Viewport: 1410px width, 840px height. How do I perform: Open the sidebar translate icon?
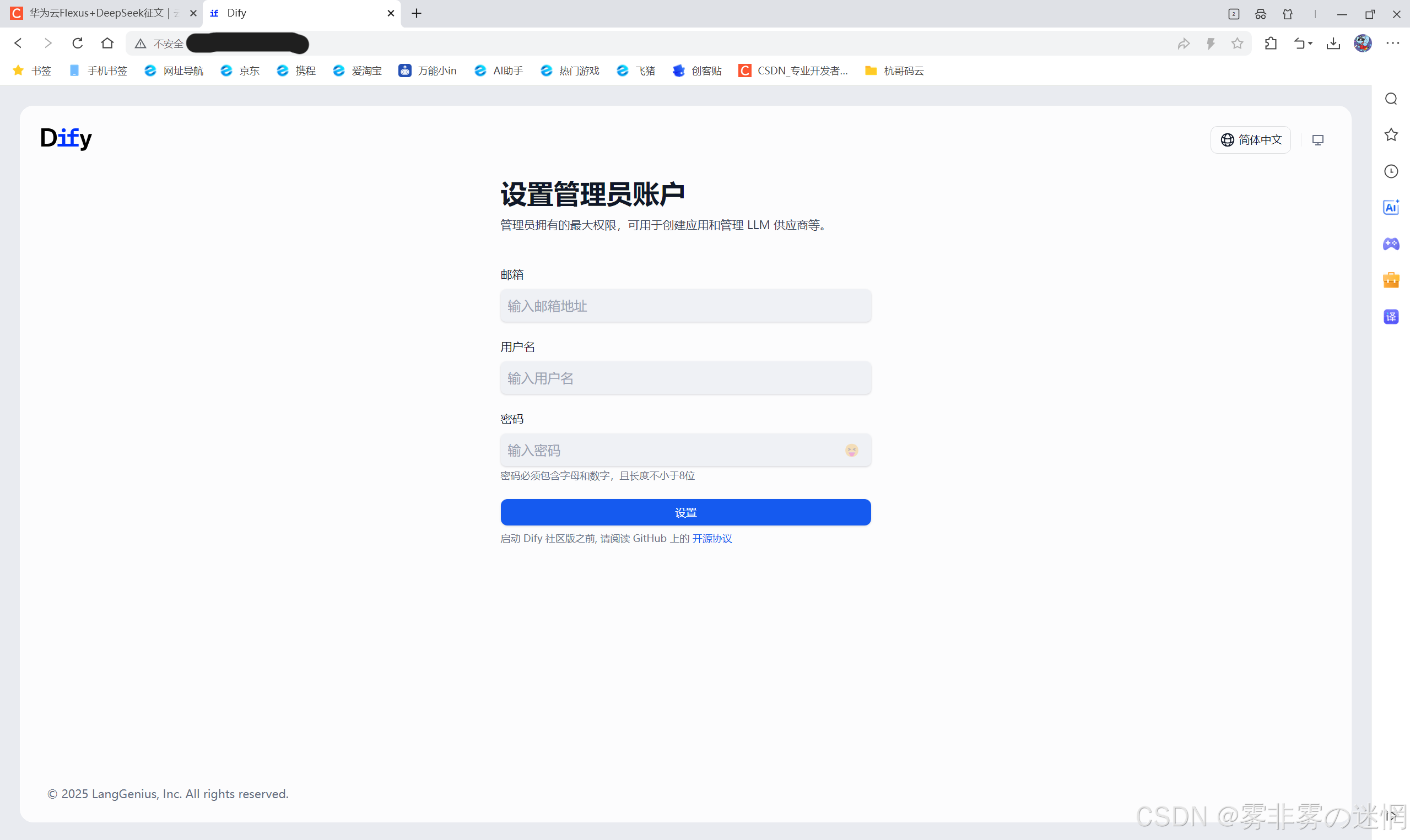[1391, 316]
